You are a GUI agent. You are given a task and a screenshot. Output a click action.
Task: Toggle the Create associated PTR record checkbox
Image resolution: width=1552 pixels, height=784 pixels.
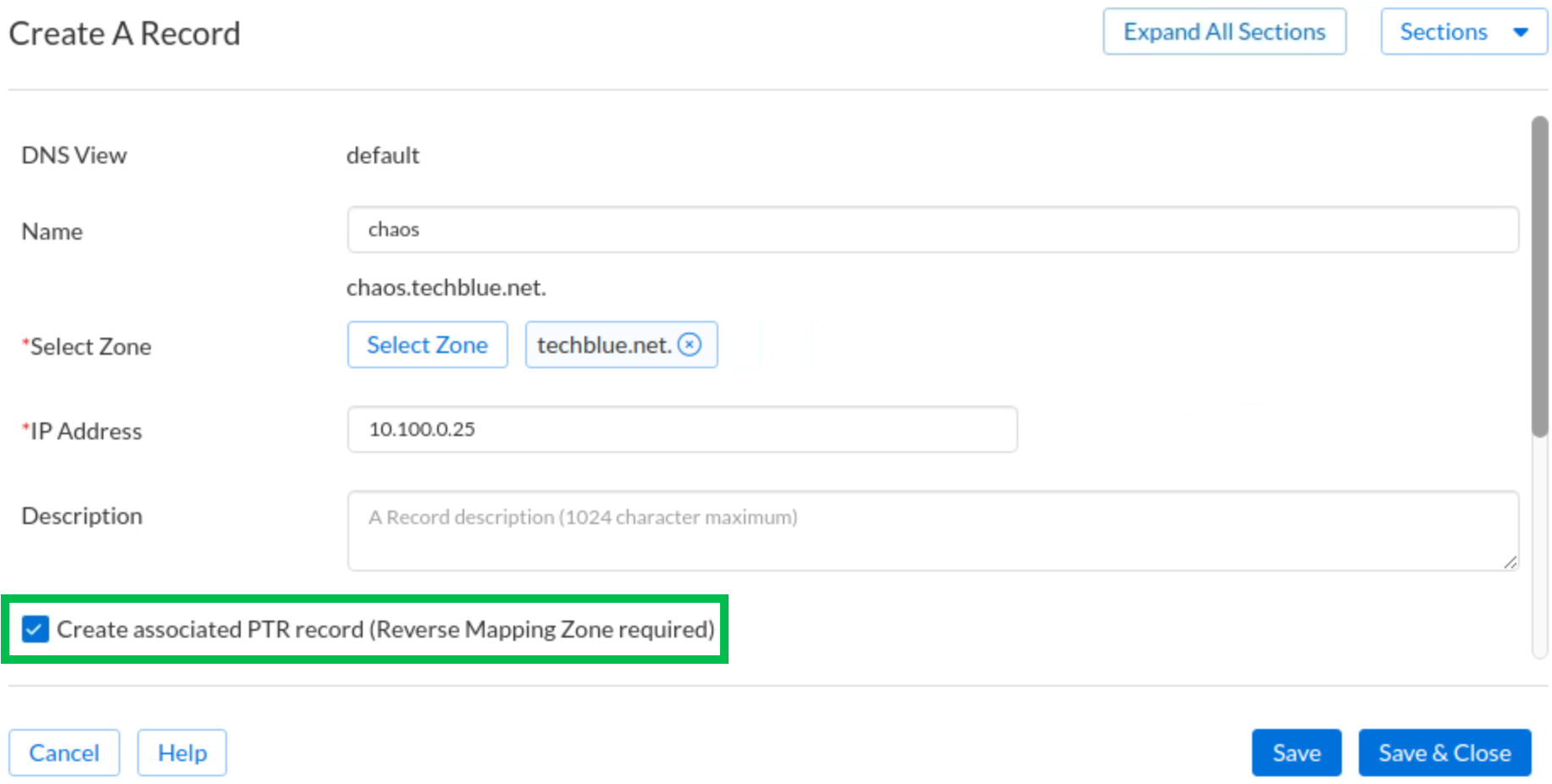[35, 629]
